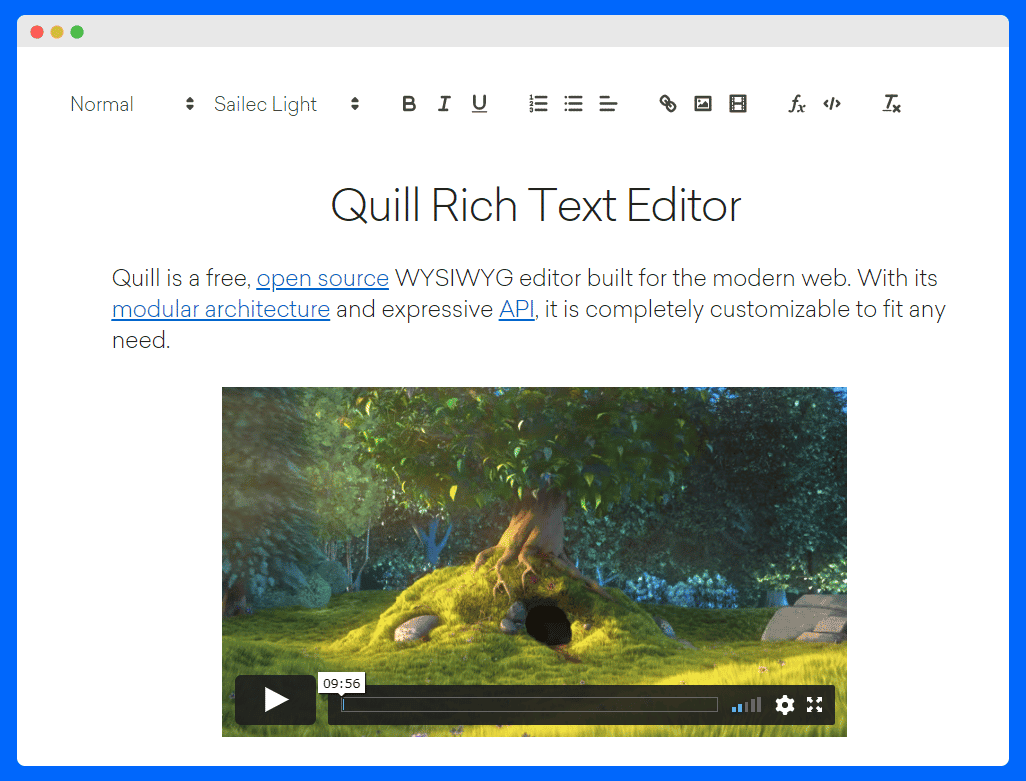1026x781 pixels.
Task: Insert a video via film icon
Action: (x=738, y=104)
